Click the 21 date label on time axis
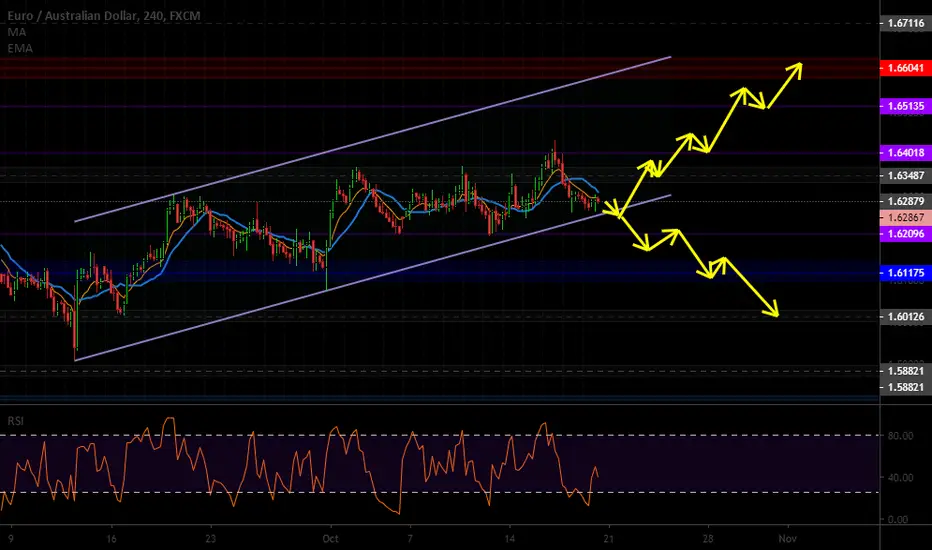Image resolution: width=932 pixels, height=550 pixels. coord(608,539)
